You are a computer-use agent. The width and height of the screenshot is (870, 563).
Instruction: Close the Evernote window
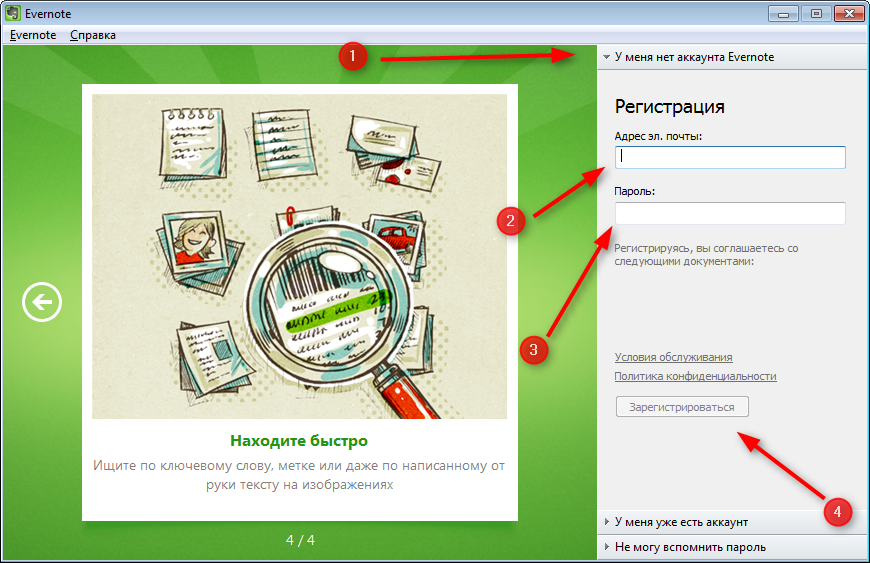[849, 14]
